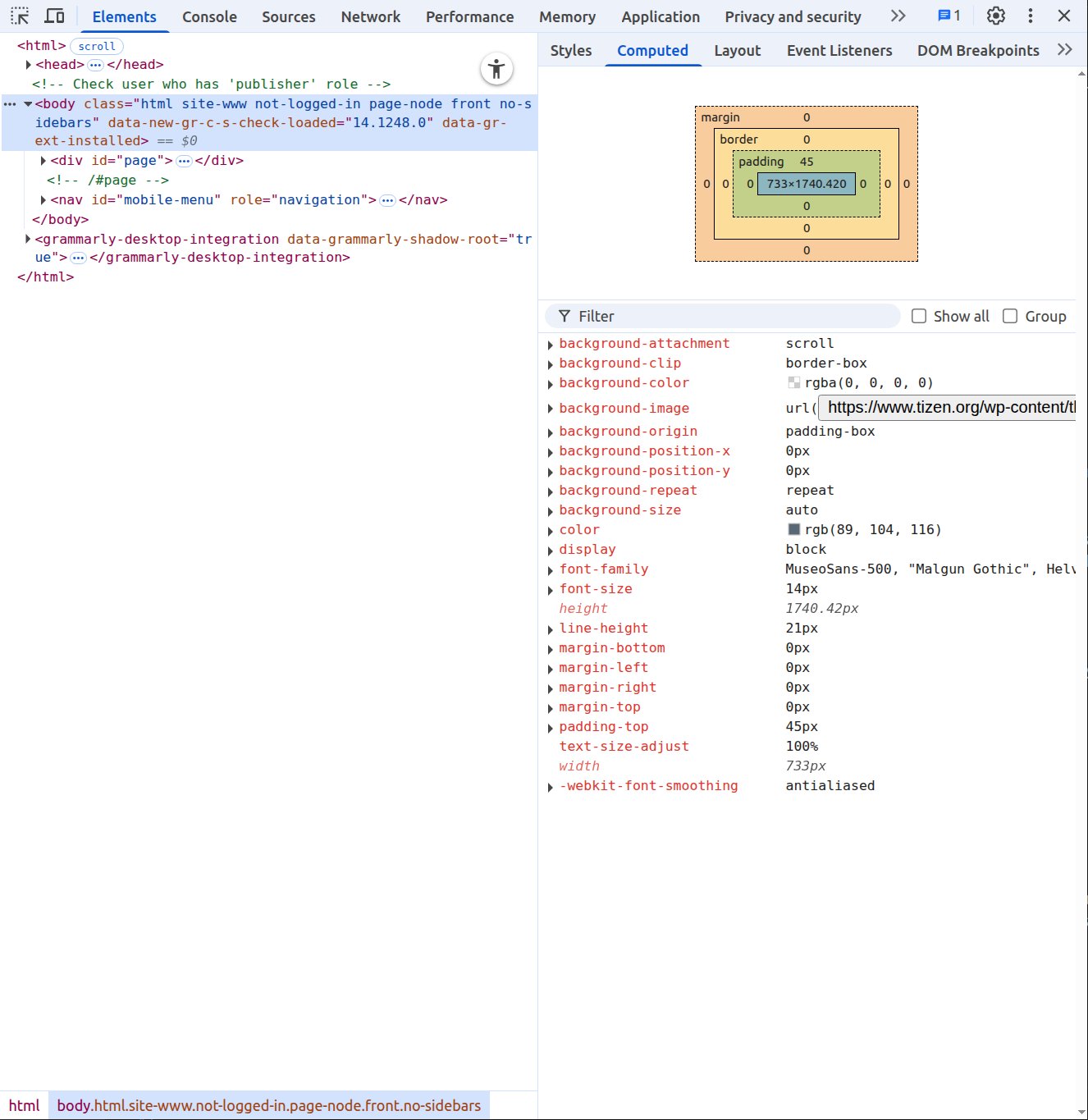Enable the Show all checkbox

click(919, 317)
